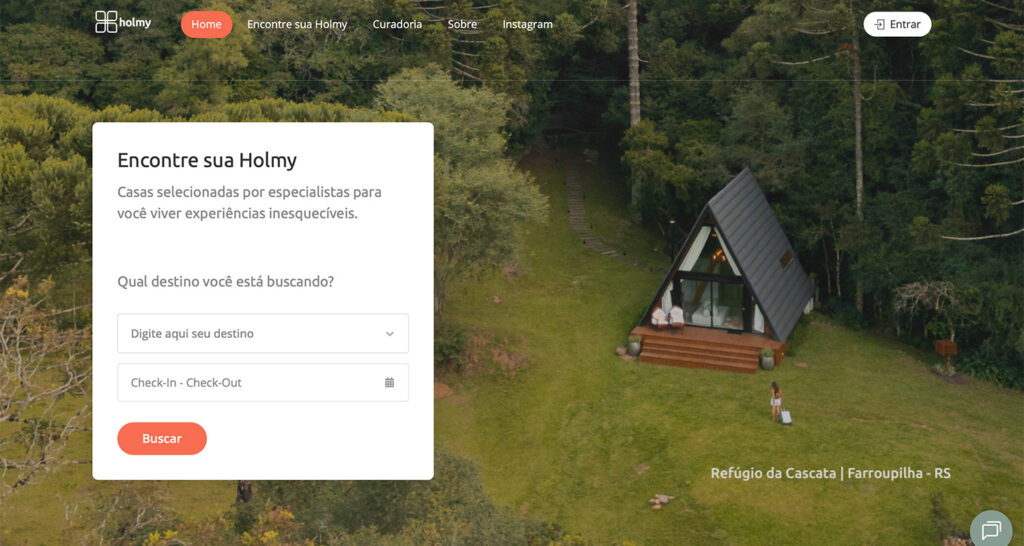Open the 'Digite aqui seu destino' combo box

tap(263, 334)
